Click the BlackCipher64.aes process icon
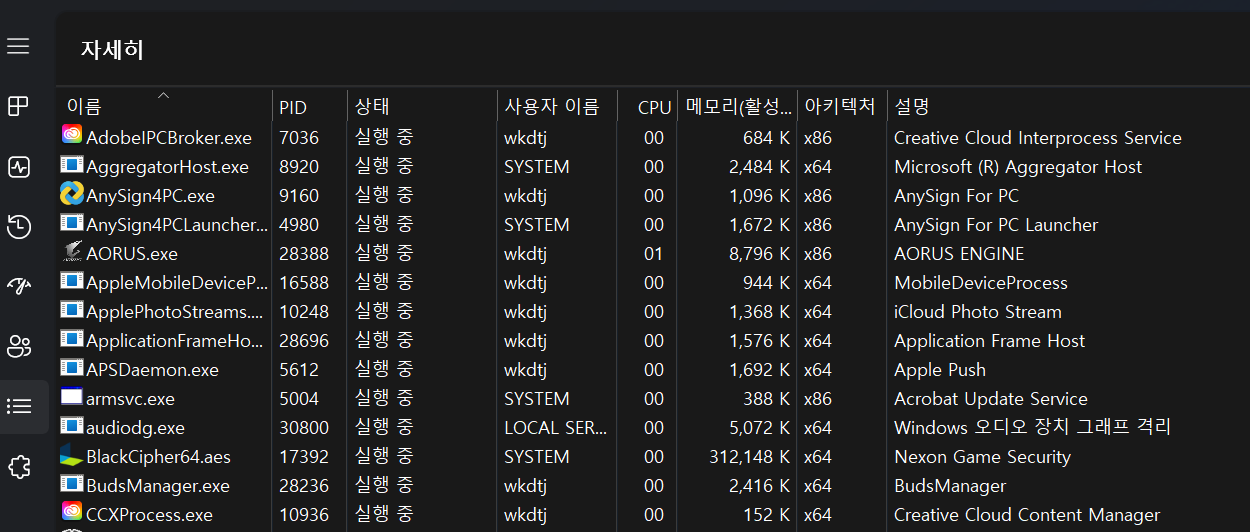 tap(72, 455)
